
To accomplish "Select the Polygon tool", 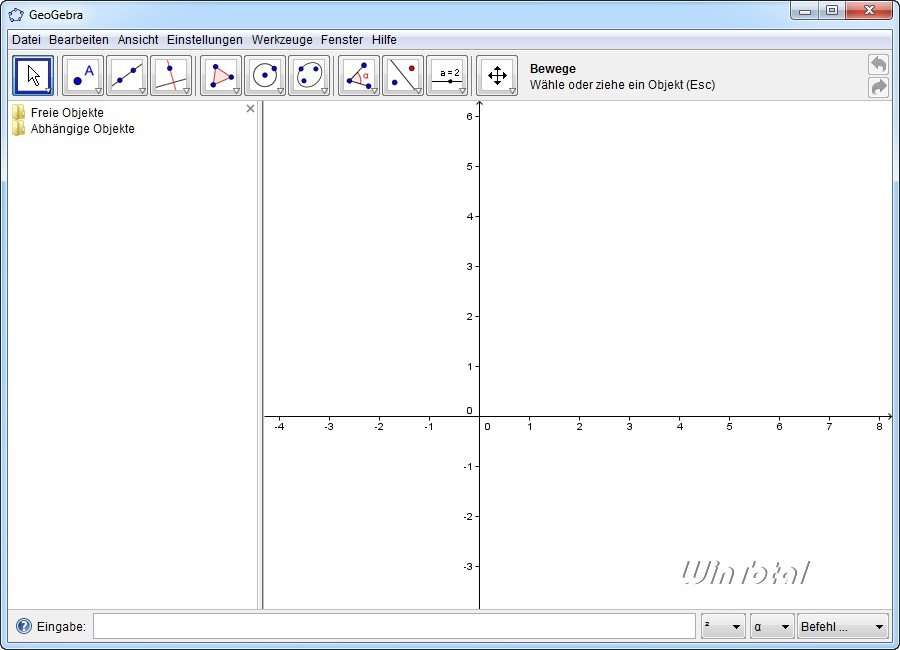I will point(217,75).
